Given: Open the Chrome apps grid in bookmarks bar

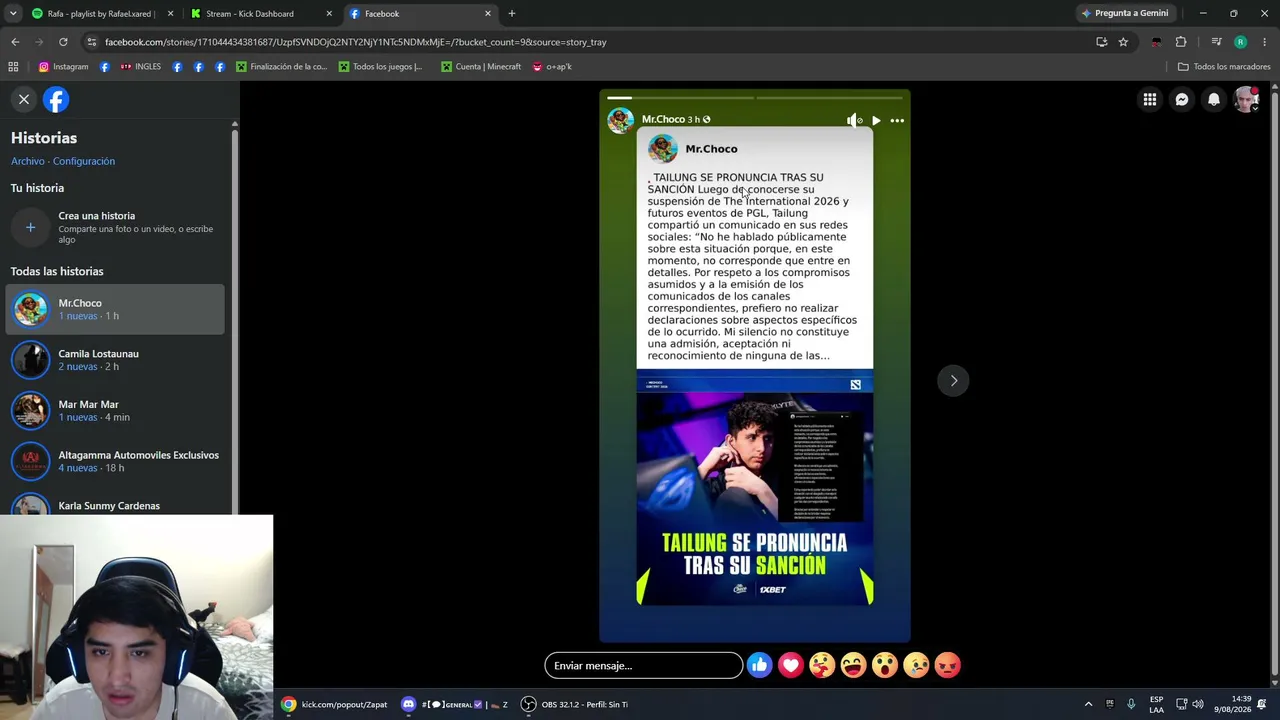Looking at the screenshot, I should coord(13,67).
